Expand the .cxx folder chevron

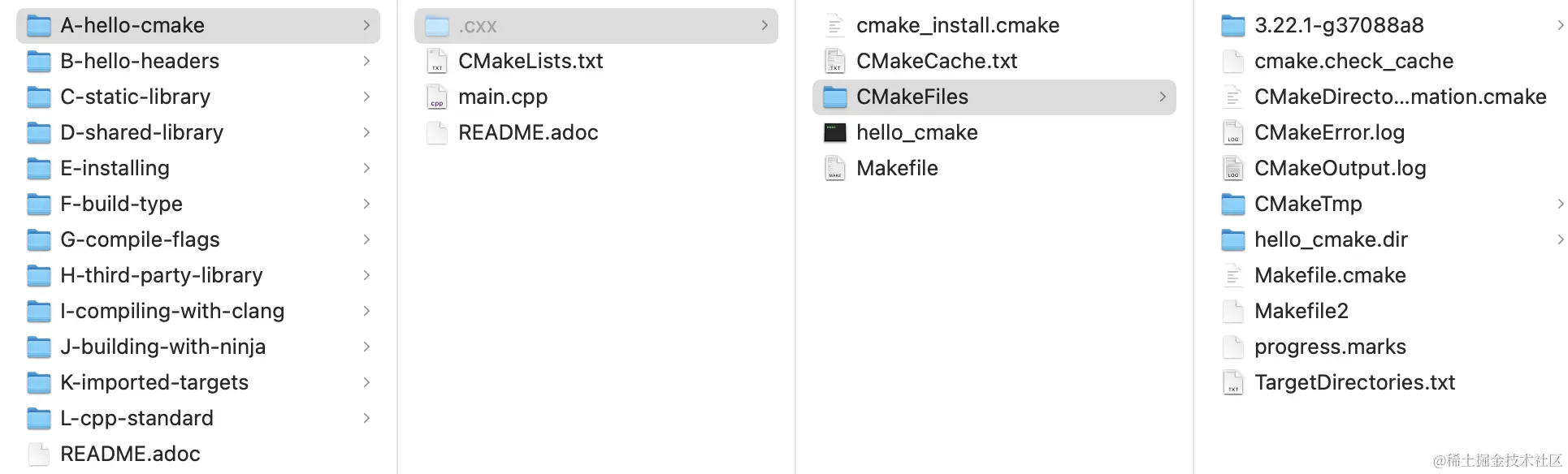point(765,25)
